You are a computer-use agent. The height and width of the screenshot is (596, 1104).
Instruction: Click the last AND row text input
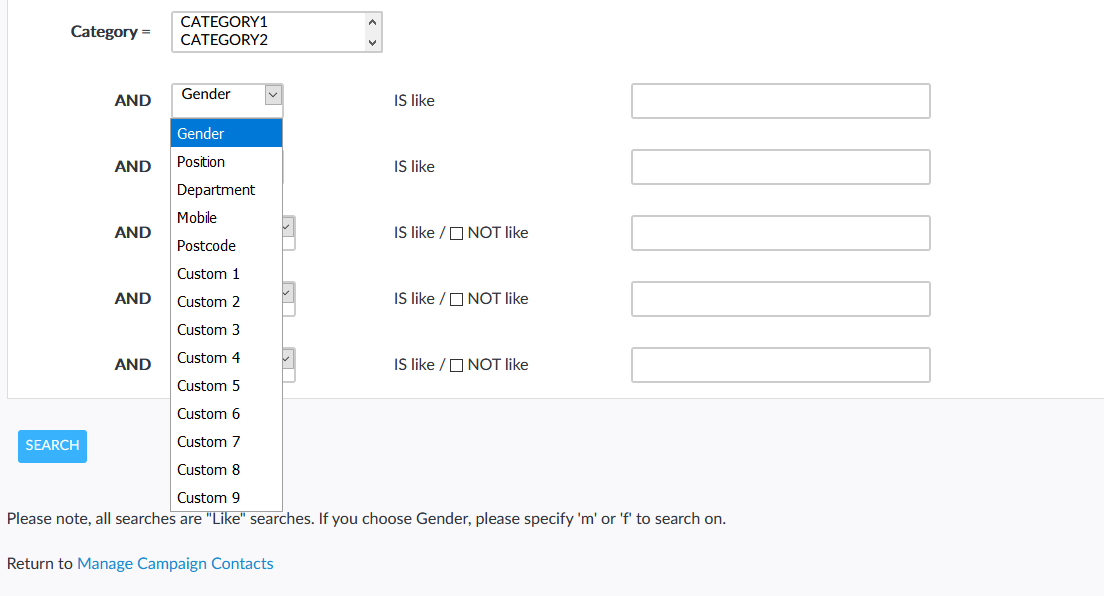point(780,365)
